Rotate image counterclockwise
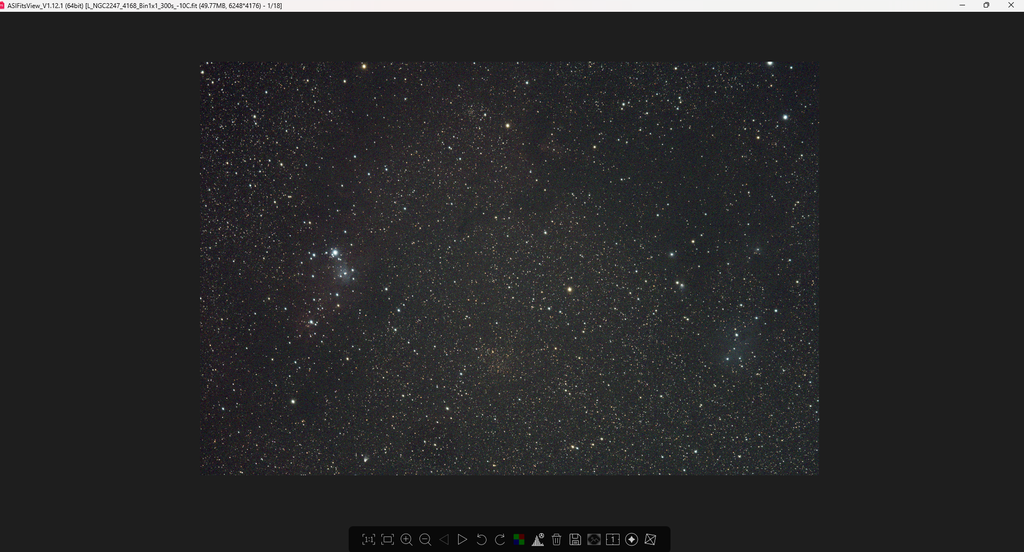 pyautogui.click(x=481, y=540)
